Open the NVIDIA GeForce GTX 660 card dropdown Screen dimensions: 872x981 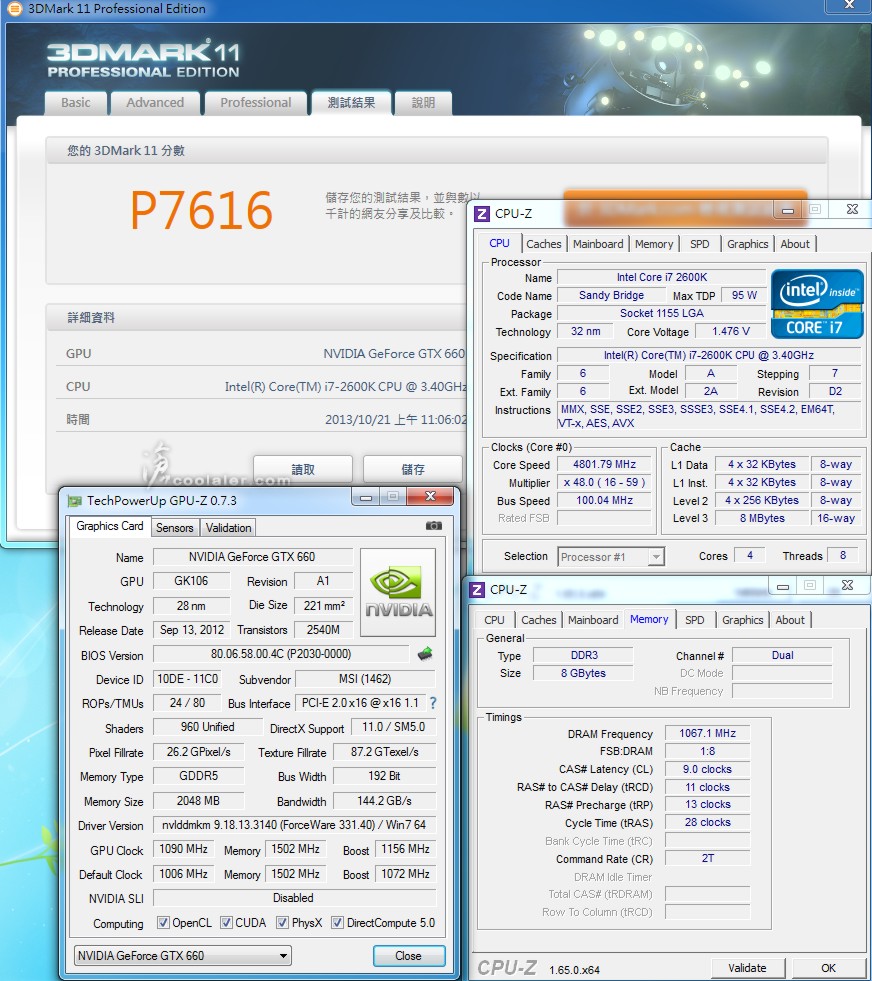[x=183, y=955]
